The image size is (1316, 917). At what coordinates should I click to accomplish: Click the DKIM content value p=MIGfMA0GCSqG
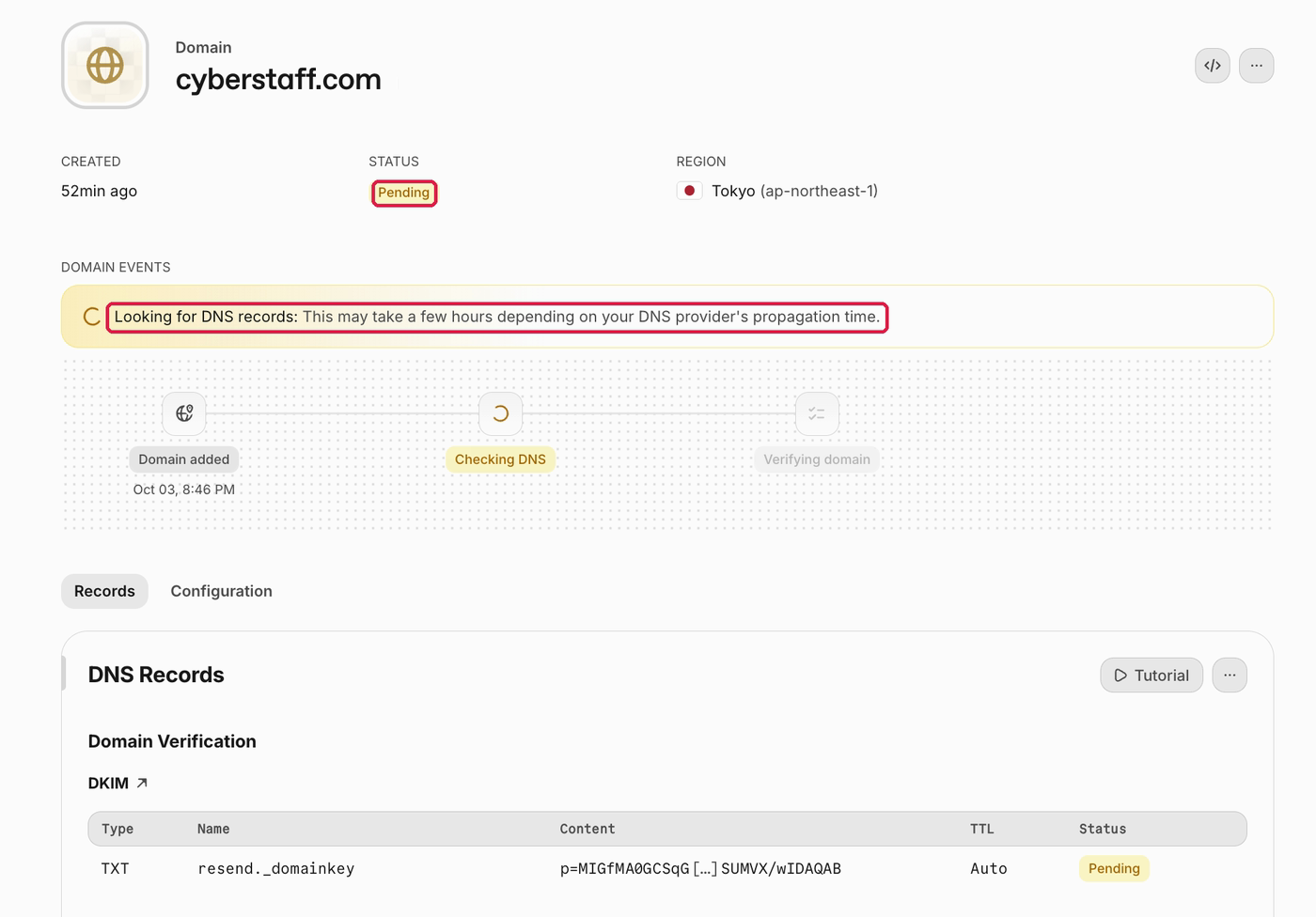tap(700, 869)
